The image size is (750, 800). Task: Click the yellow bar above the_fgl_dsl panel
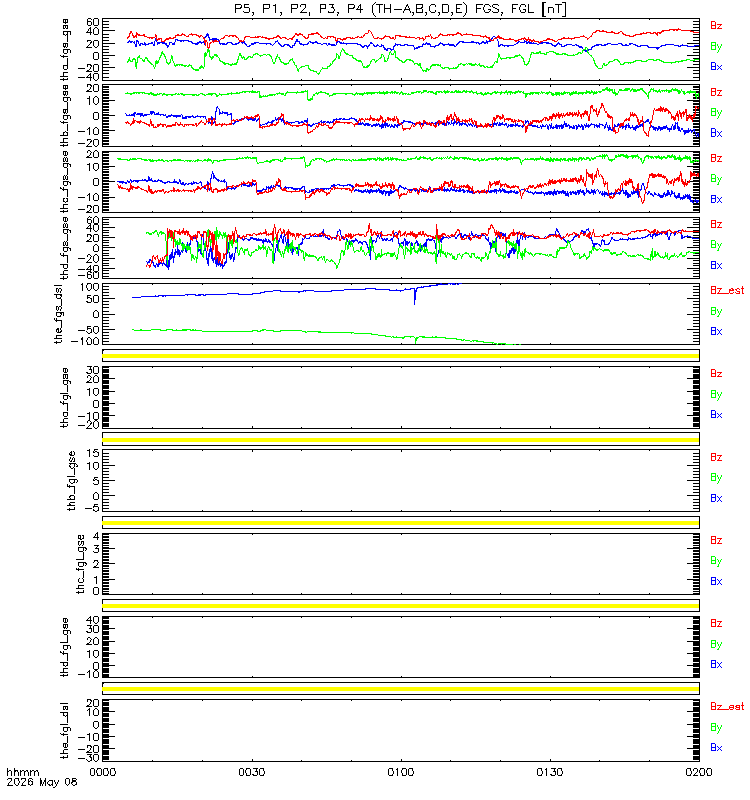tap(401, 689)
